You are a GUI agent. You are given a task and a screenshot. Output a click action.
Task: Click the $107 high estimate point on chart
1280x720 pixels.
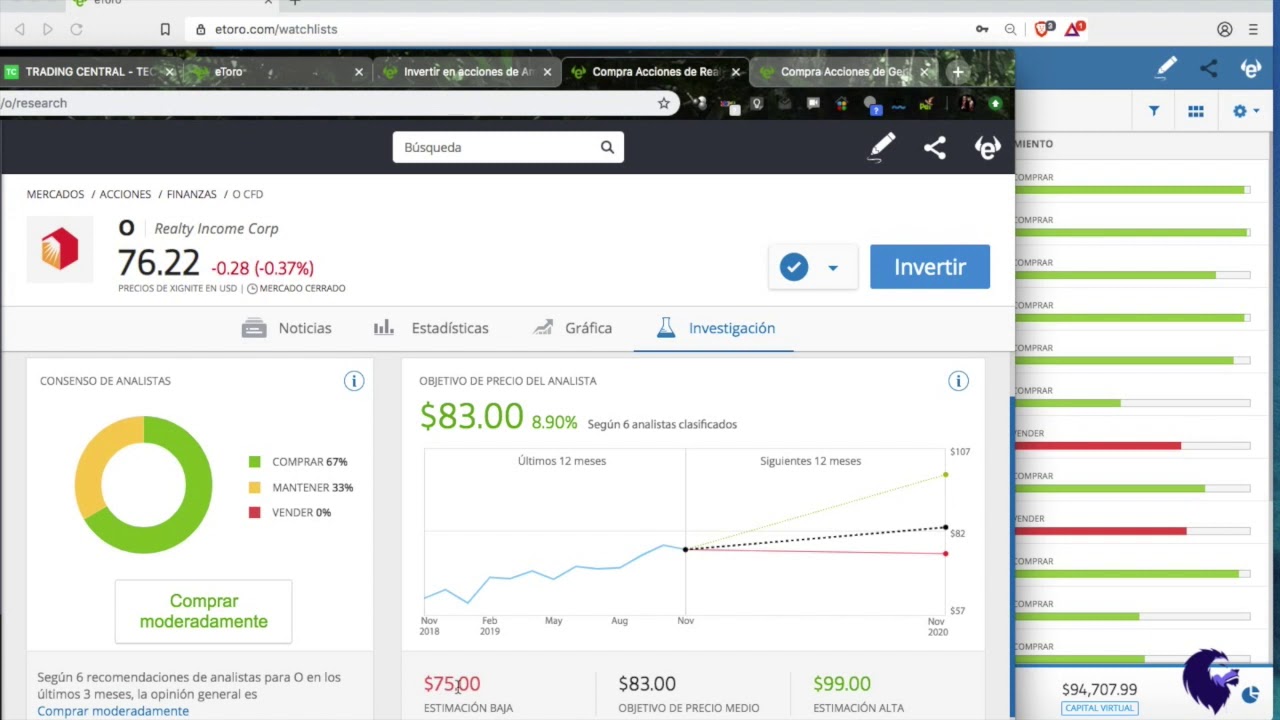pyautogui.click(x=945, y=474)
